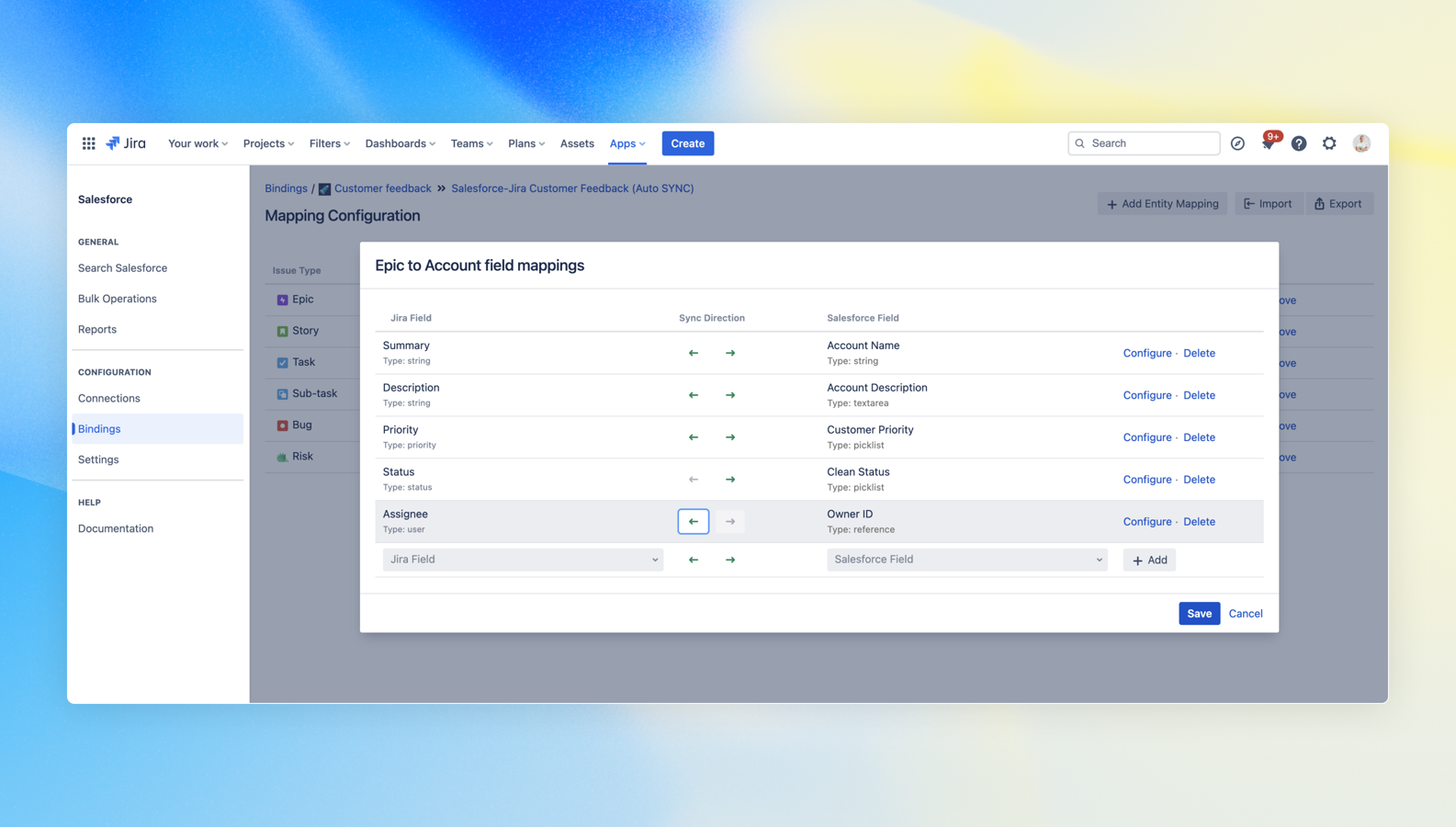Click Configure for the Priority mapping

pyautogui.click(x=1146, y=437)
